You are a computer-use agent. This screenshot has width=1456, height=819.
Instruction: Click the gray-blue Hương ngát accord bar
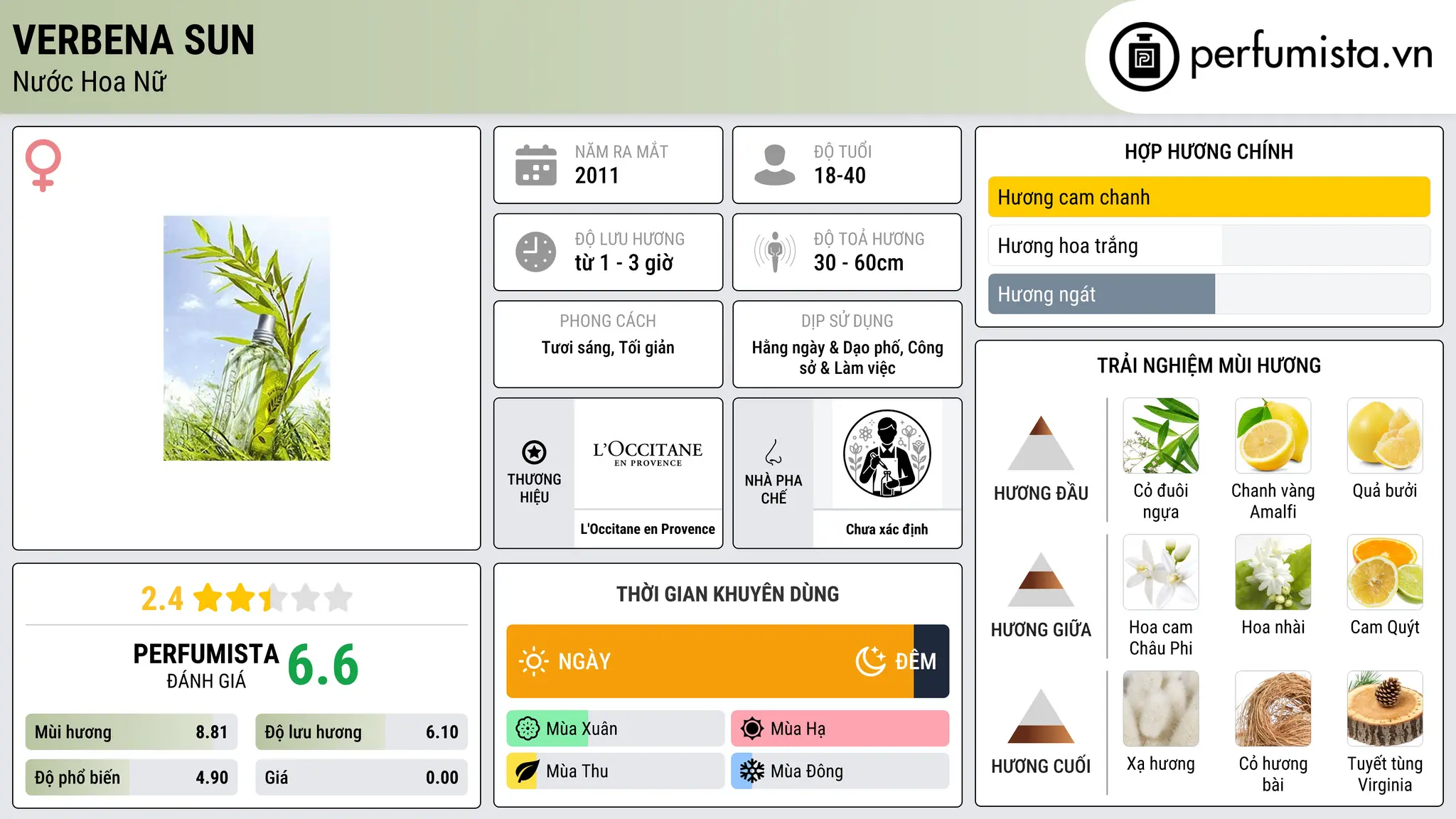[x=1209, y=294]
